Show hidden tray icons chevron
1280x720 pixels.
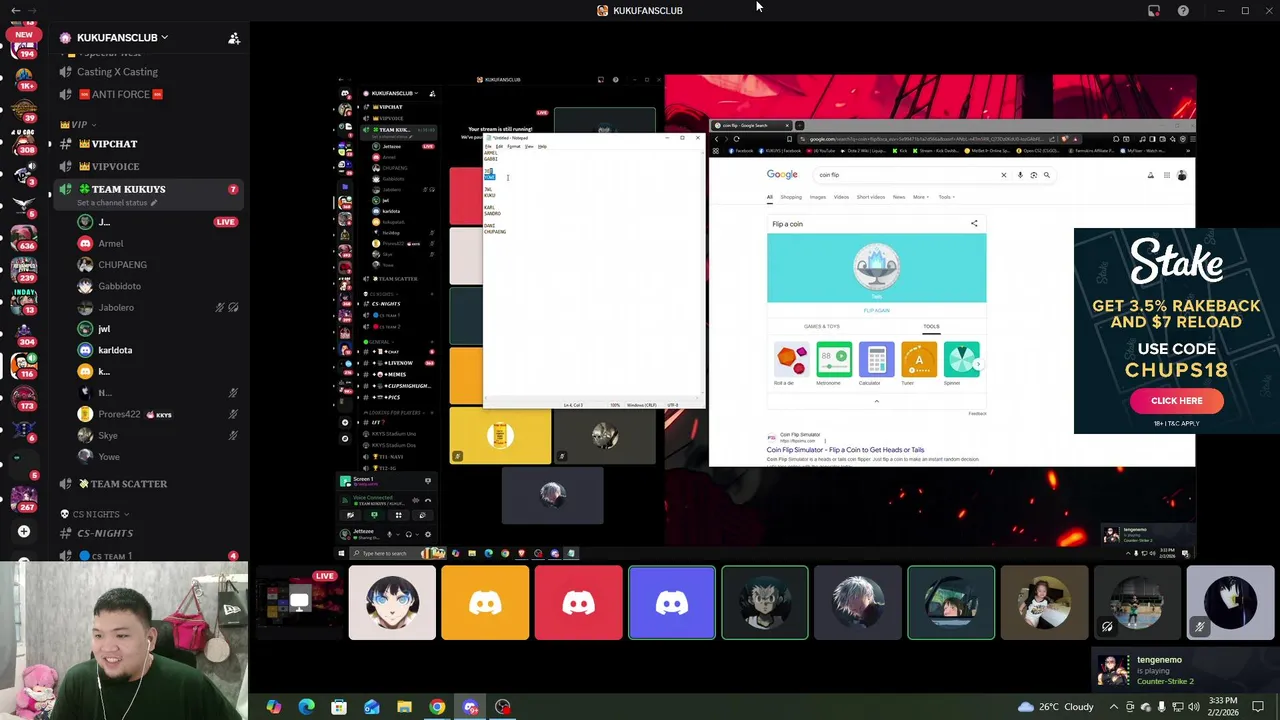(1113, 707)
